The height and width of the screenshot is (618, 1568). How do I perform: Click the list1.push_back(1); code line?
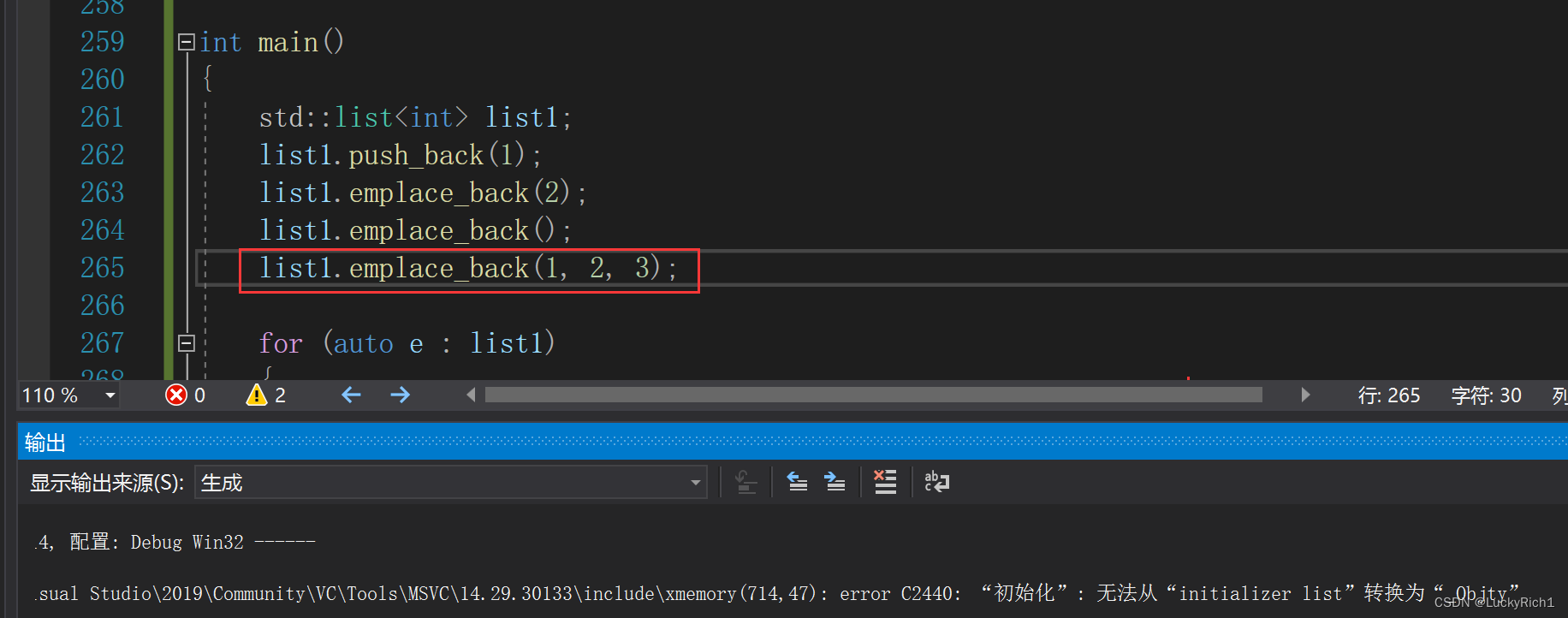401,155
